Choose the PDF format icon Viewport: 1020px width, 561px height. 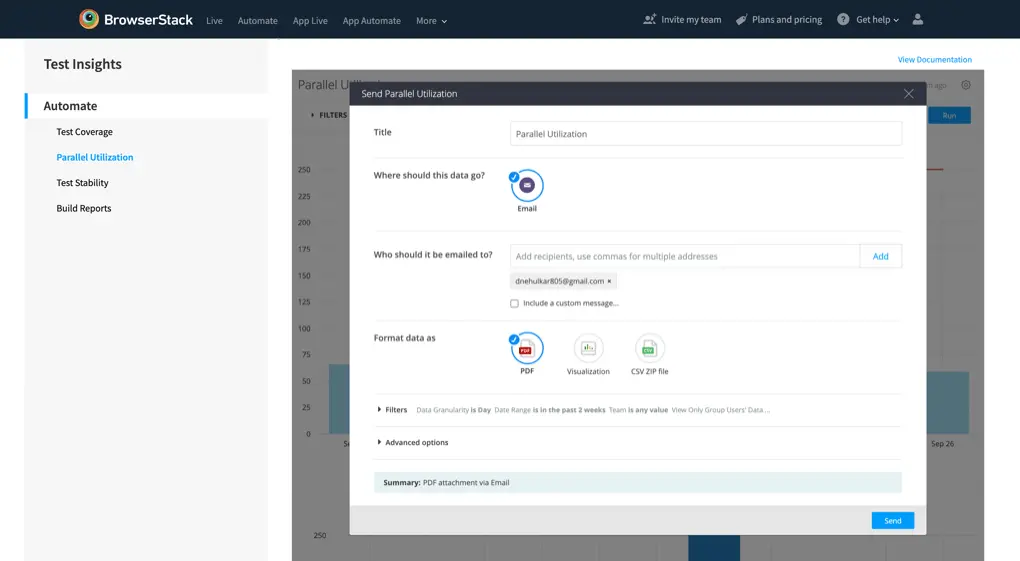pyautogui.click(x=527, y=349)
